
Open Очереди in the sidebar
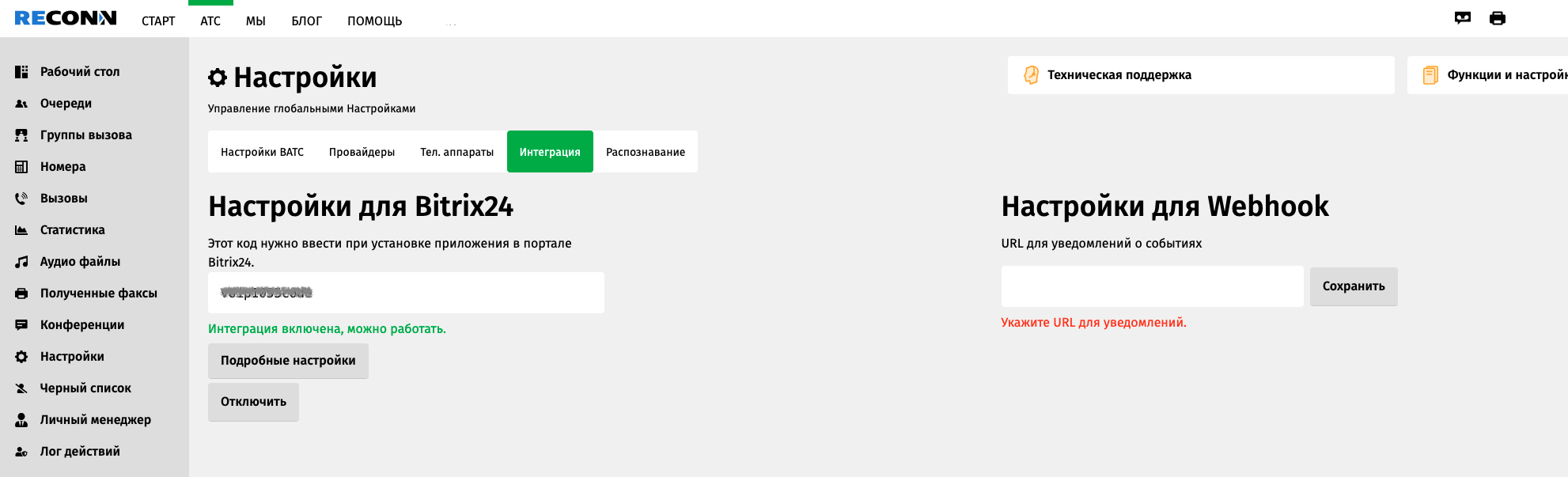[x=66, y=104]
